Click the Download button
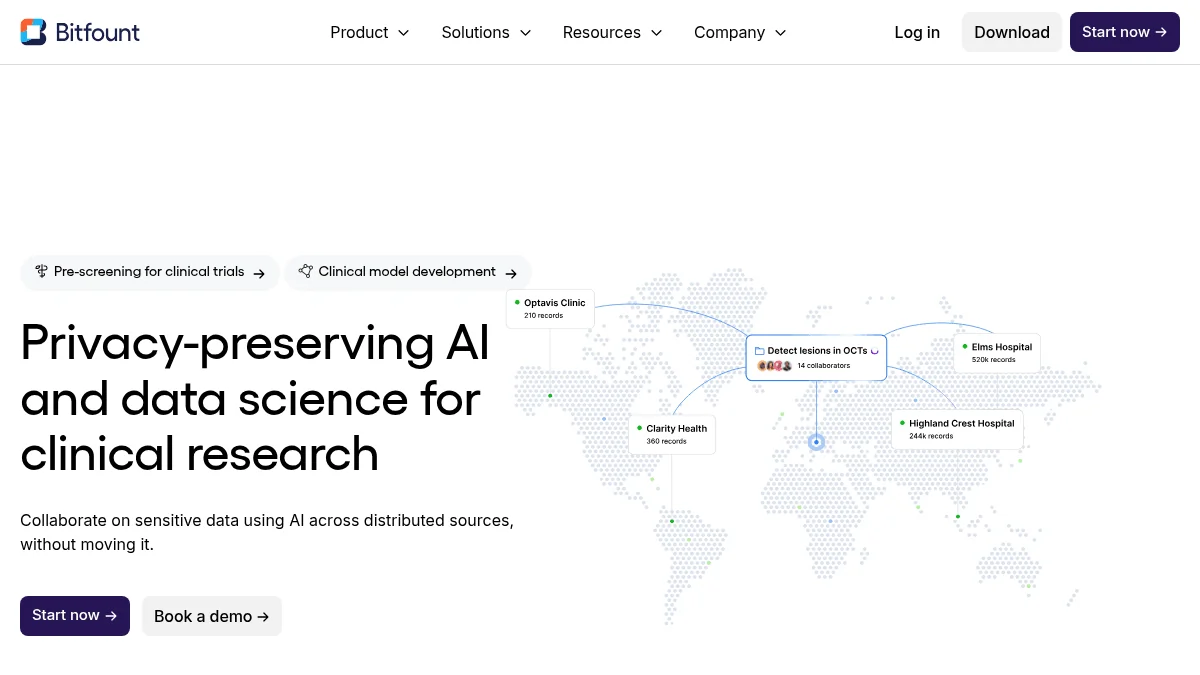Image resolution: width=1200 pixels, height=675 pixels. coord(1012,32)
